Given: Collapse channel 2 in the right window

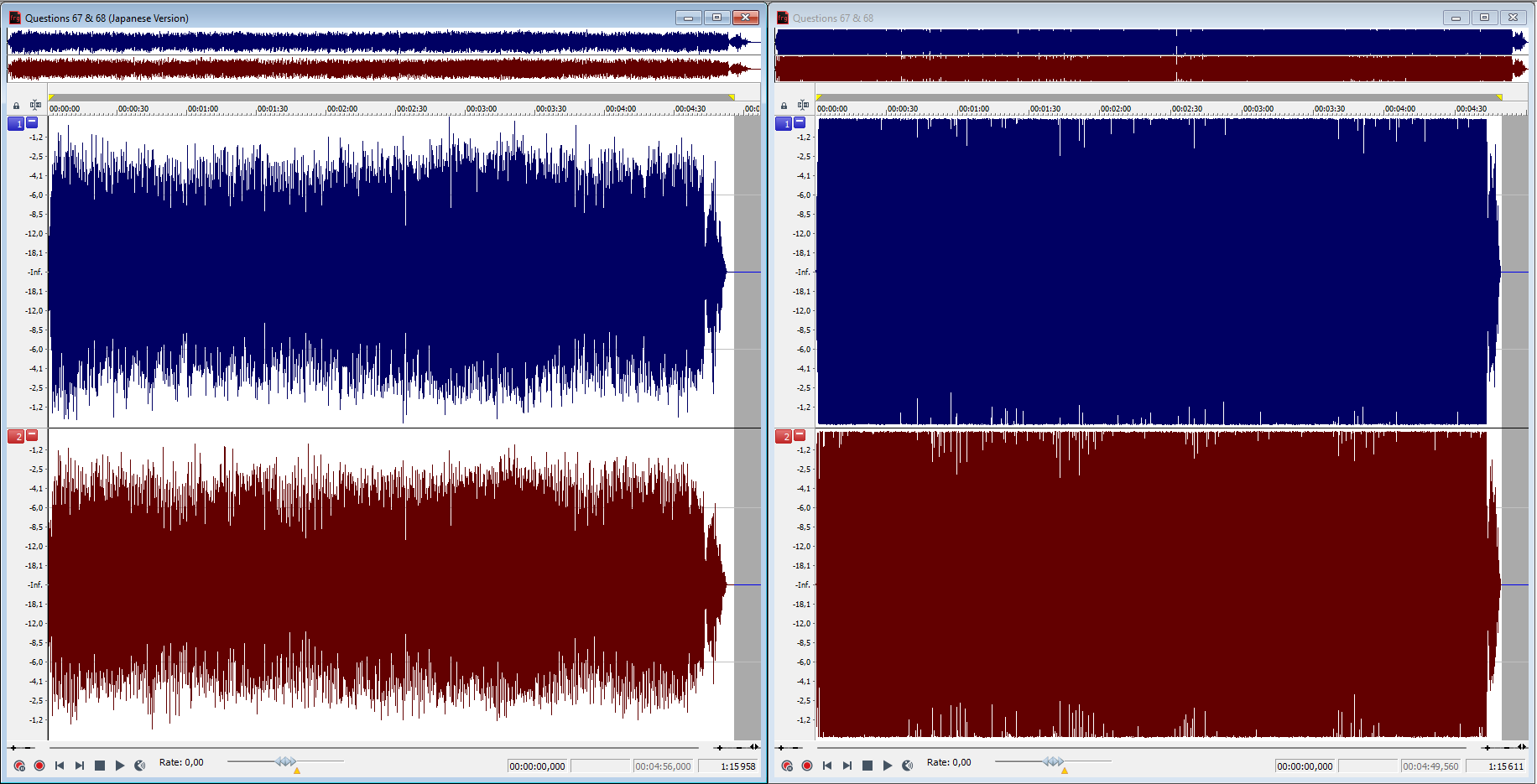Looking at the screenshot, I should 800,435.
